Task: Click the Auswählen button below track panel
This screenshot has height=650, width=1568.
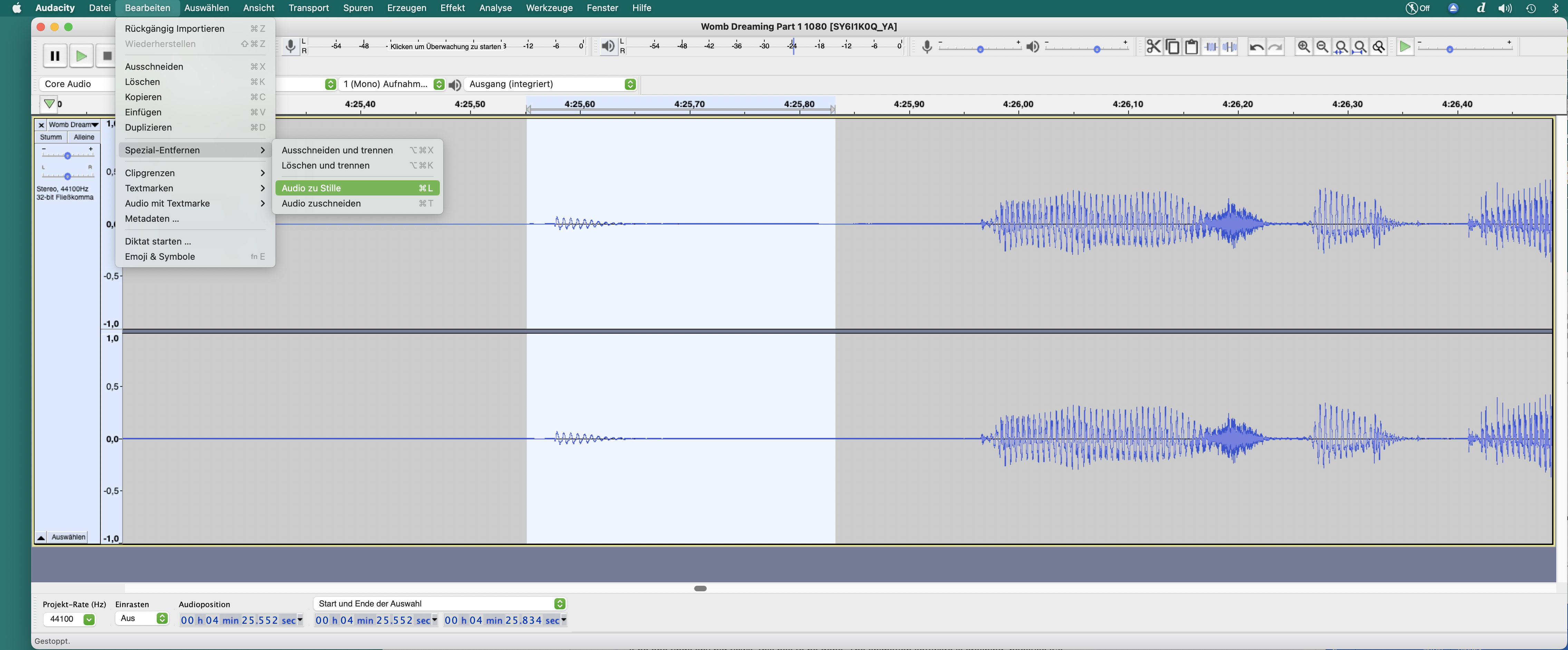Action: pyautogui.click(x=68, y=537)
